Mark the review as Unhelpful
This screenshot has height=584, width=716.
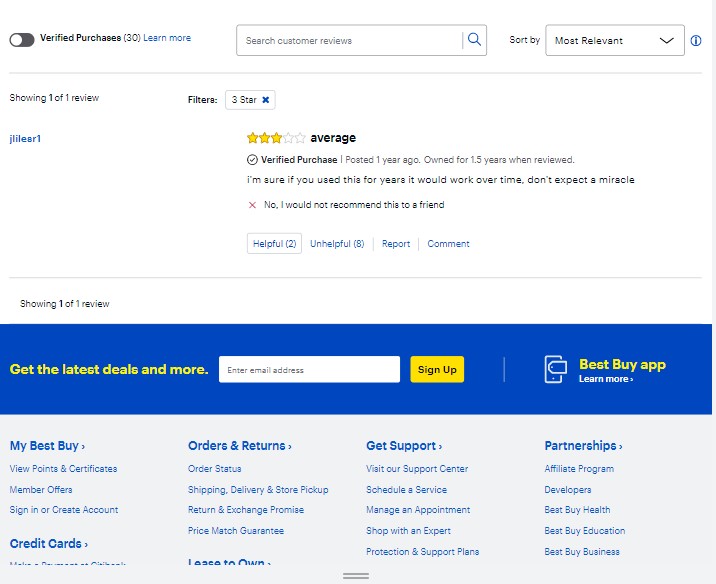point(337,243)
